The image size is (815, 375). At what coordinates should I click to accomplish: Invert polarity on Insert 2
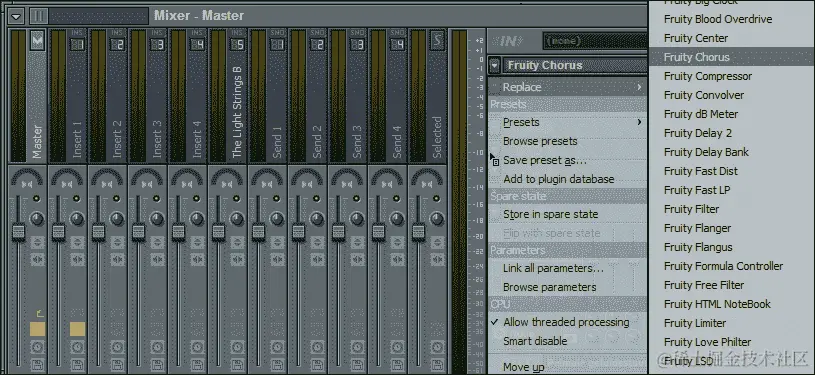(x=117, y=242)
